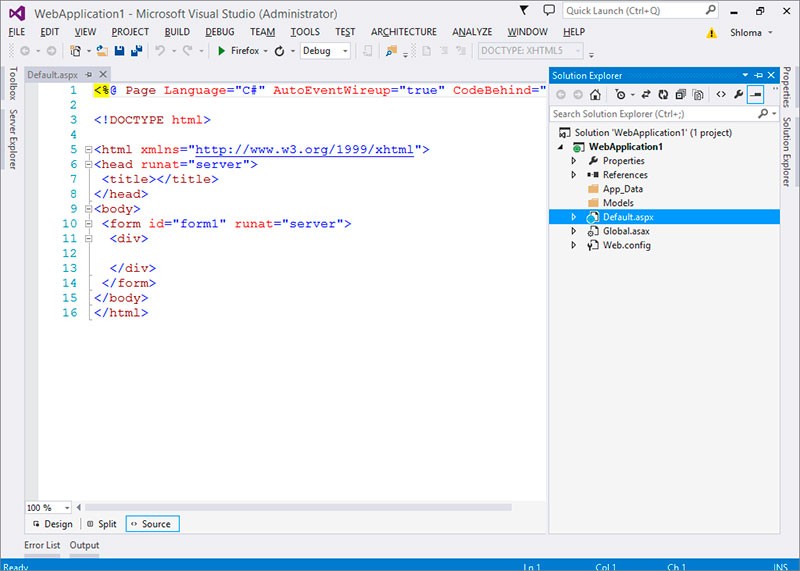
Task: Switch to Split view
Action: tap(102, 524)
